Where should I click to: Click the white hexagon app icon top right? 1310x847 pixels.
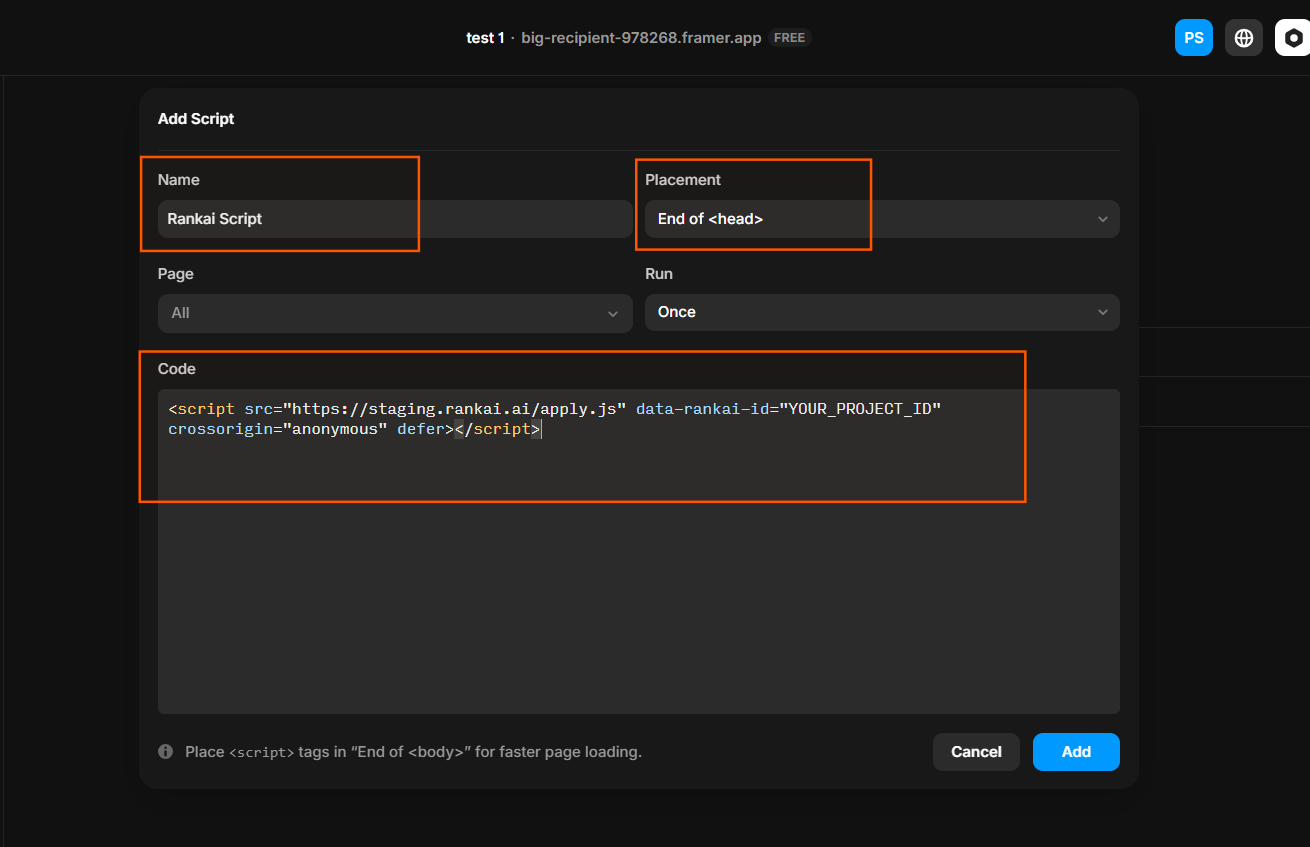[x=1293, y=37]
